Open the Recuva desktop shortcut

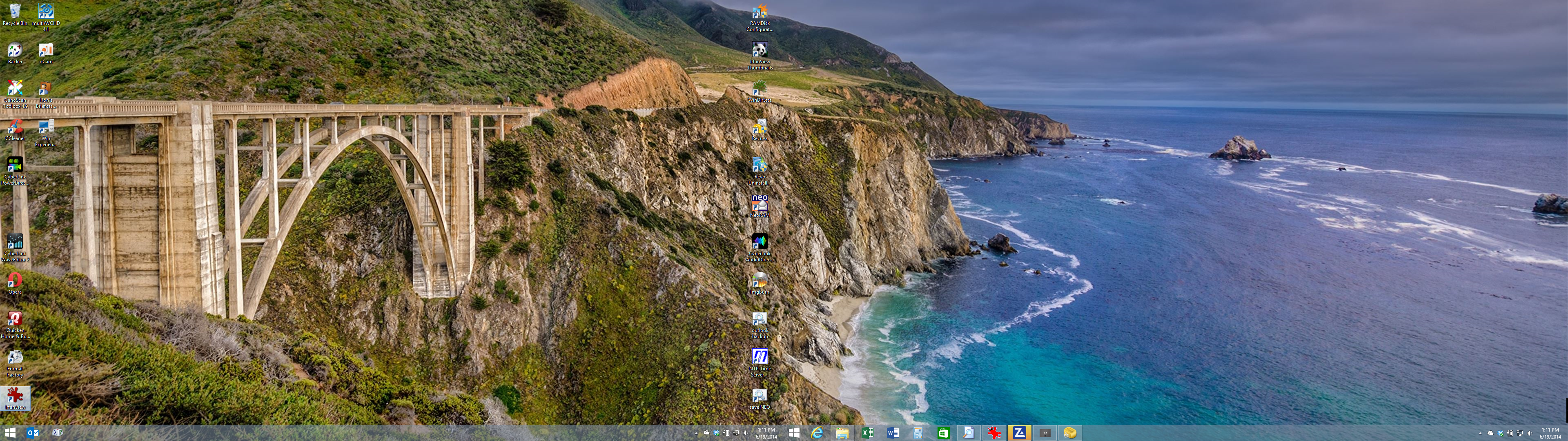point(759,128)
